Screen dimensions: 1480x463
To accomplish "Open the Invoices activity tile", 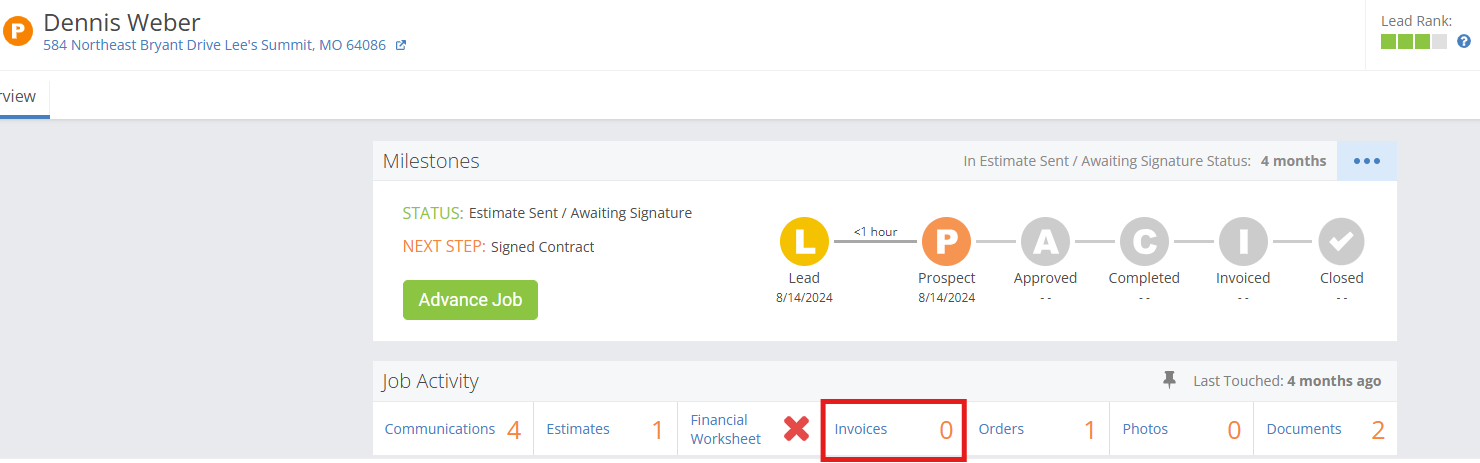I will (x=894, y=430).
